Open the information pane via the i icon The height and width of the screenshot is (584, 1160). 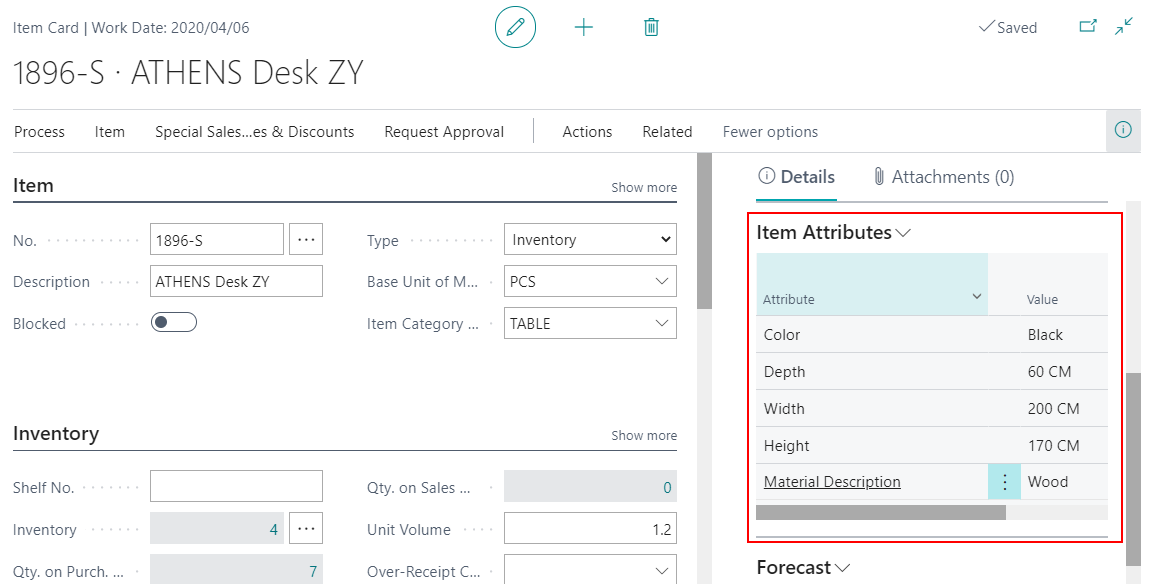click(1122, 130)
